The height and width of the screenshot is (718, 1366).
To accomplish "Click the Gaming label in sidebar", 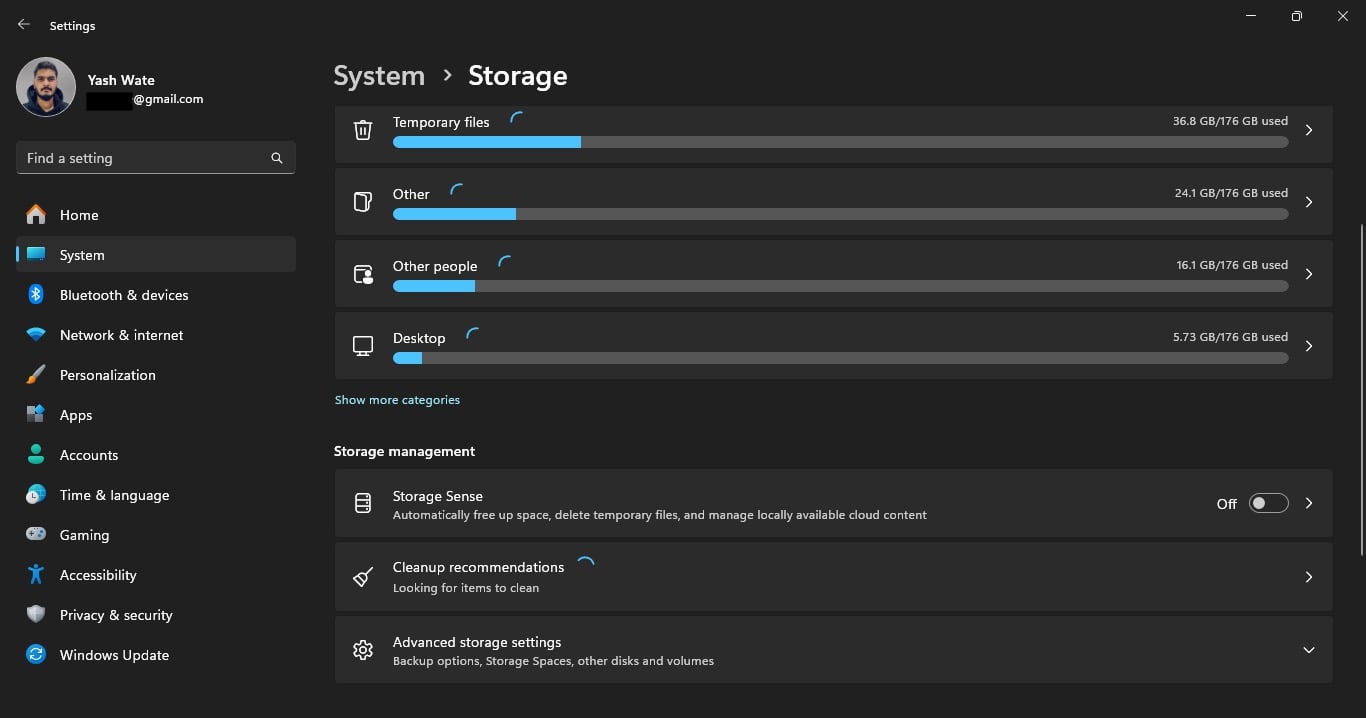I will [x=84, y=535].
